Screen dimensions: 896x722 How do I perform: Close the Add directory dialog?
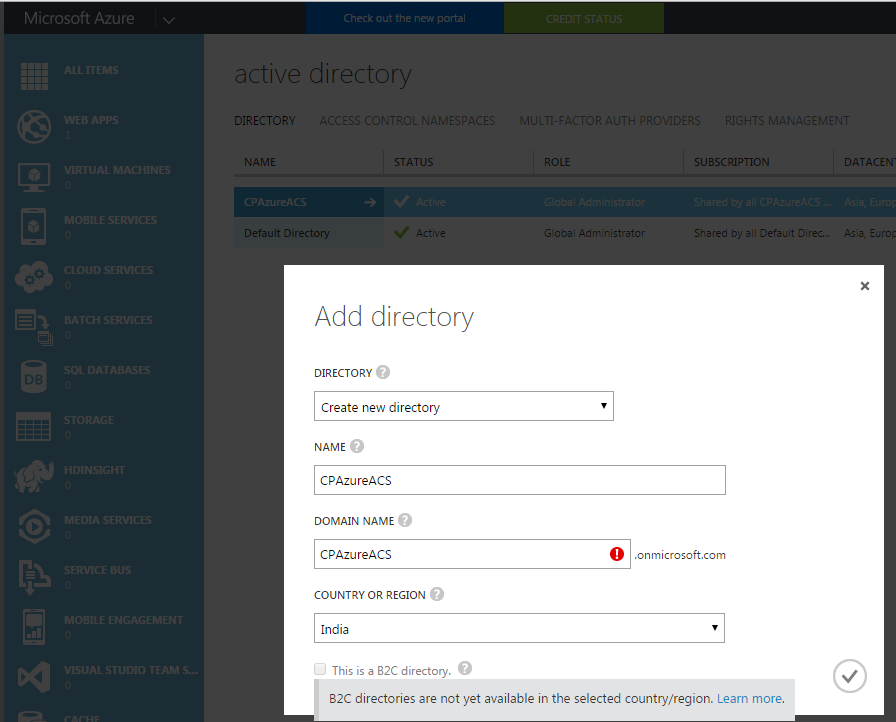(865, 286)
